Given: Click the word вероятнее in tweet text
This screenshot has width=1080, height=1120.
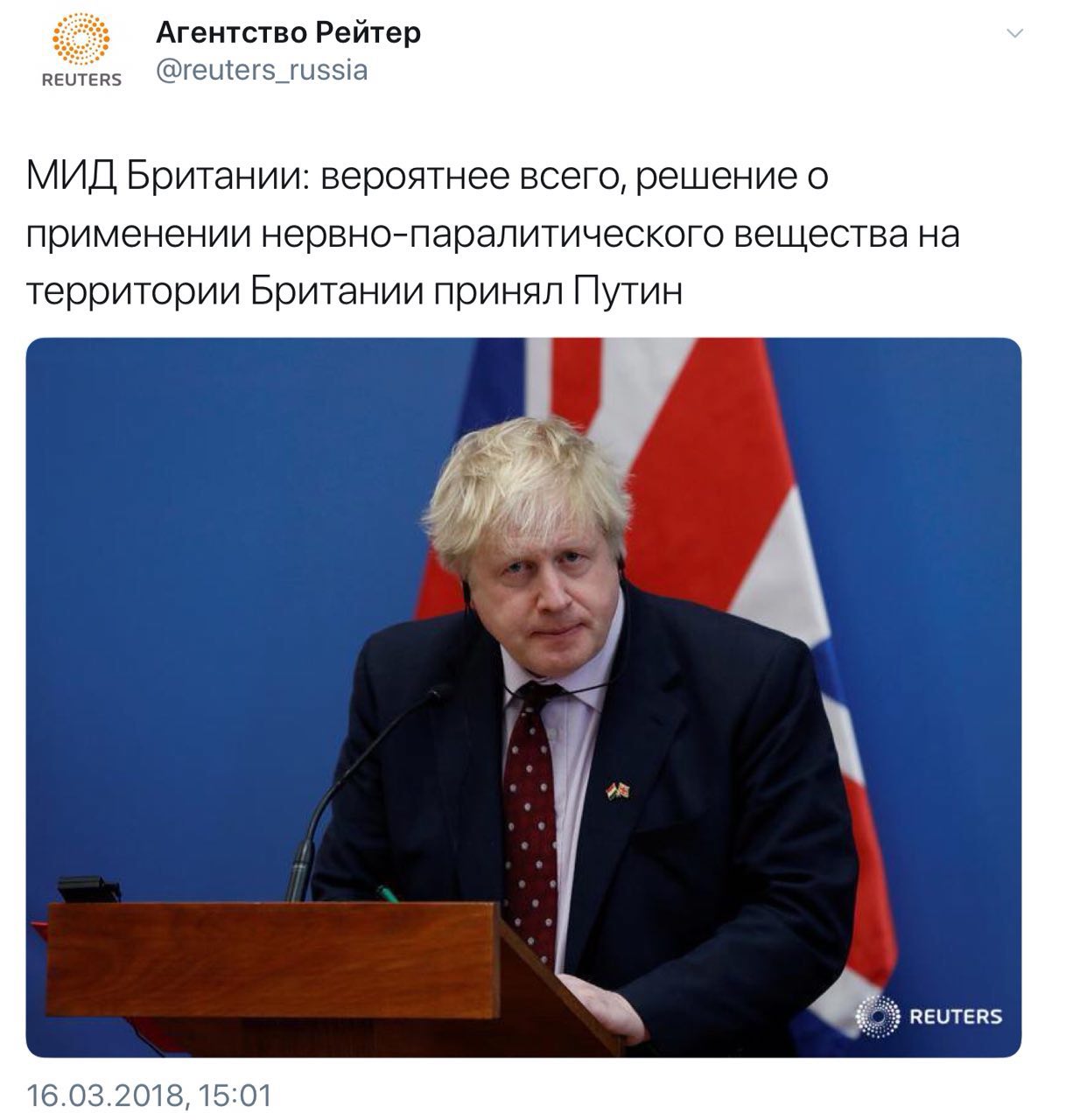Looking at the screenshot, I should point(415,178).
